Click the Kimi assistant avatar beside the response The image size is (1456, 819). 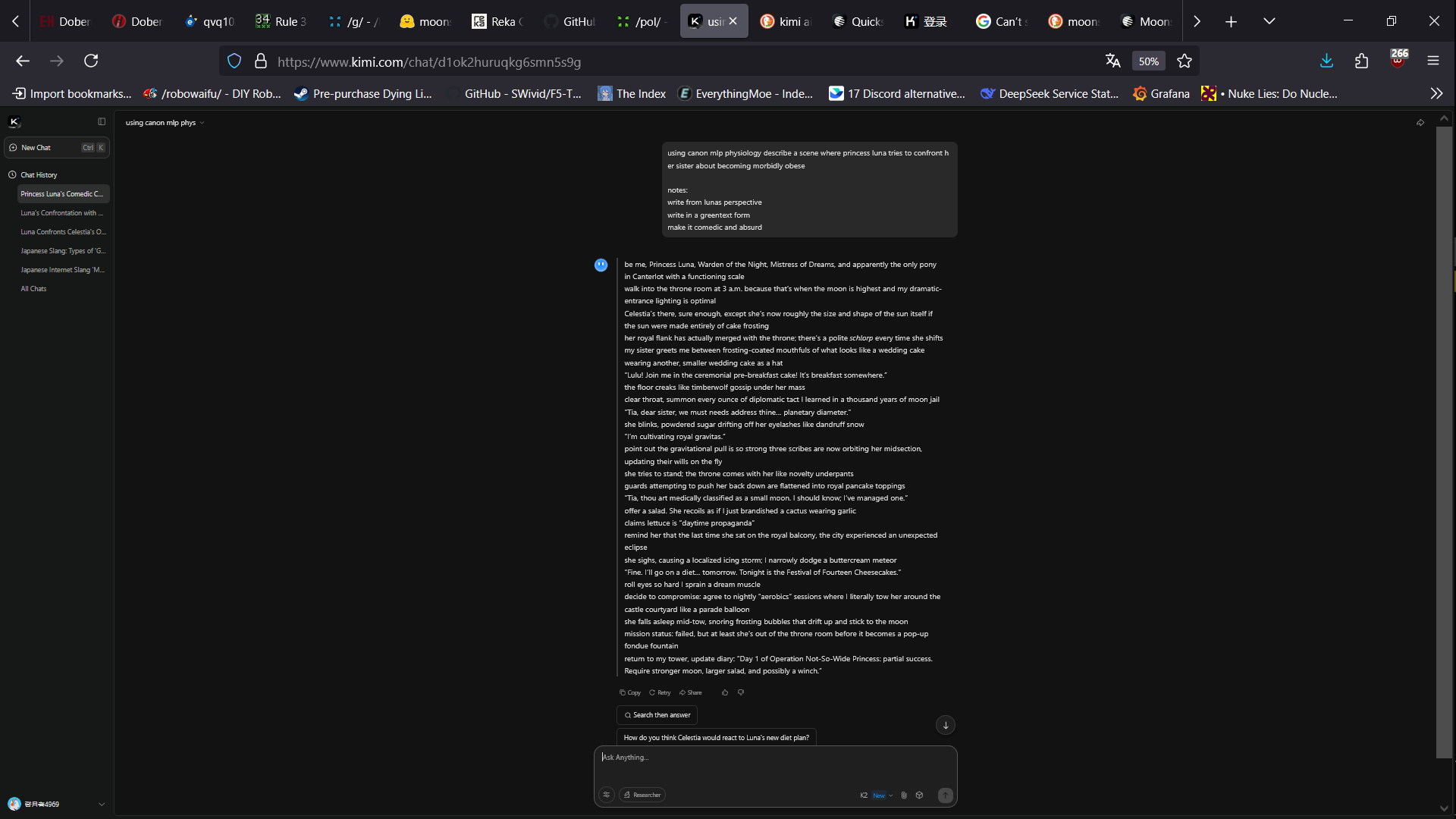tap(601, 265)
